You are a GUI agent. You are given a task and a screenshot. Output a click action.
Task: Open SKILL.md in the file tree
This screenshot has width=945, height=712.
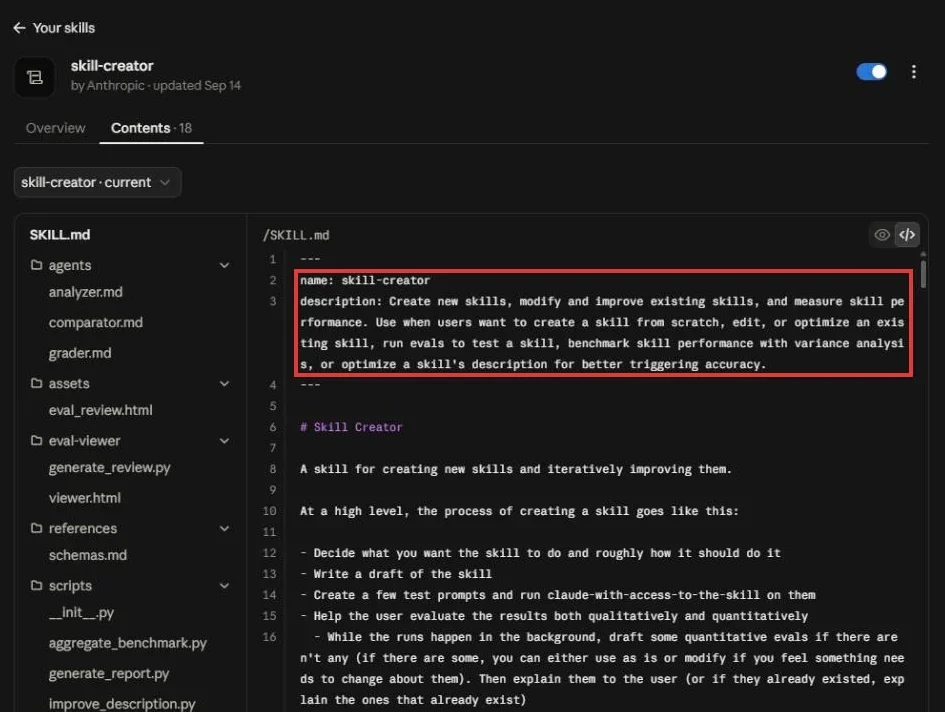(60, 235)
